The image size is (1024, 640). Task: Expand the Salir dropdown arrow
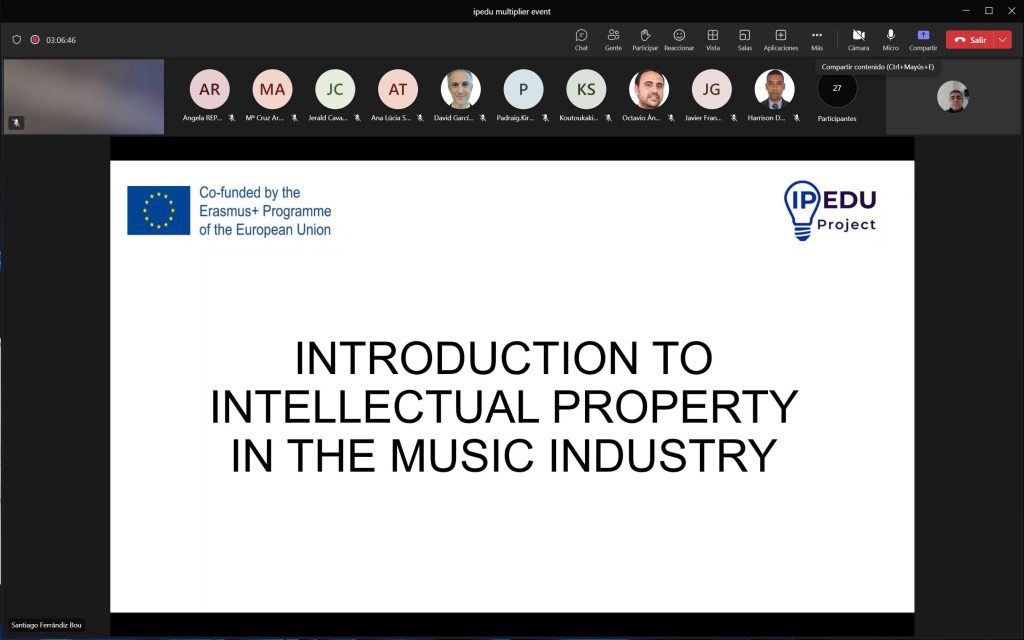pos(1003,40)
